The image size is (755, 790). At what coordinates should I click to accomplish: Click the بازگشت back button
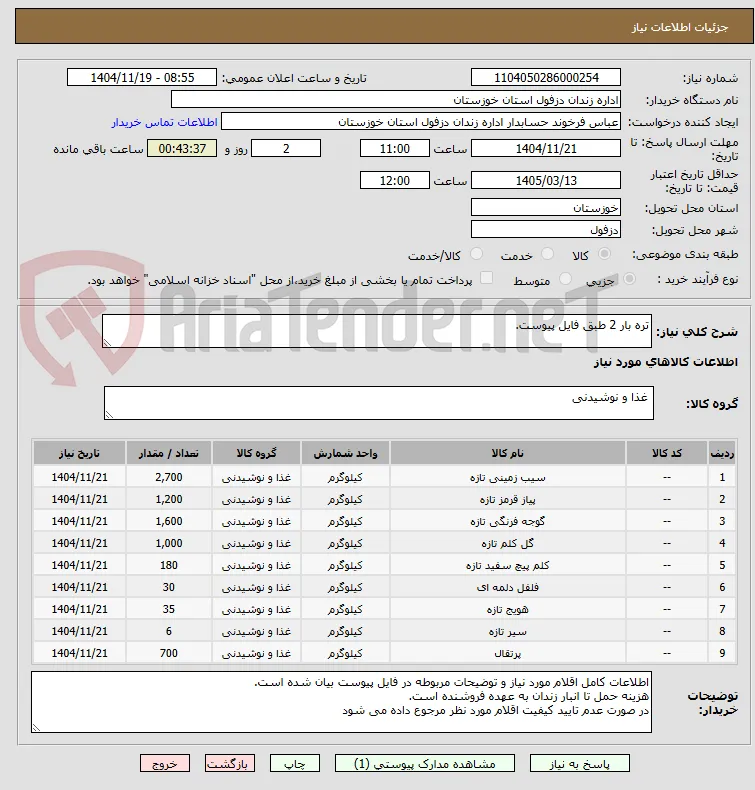pos(230,763)
